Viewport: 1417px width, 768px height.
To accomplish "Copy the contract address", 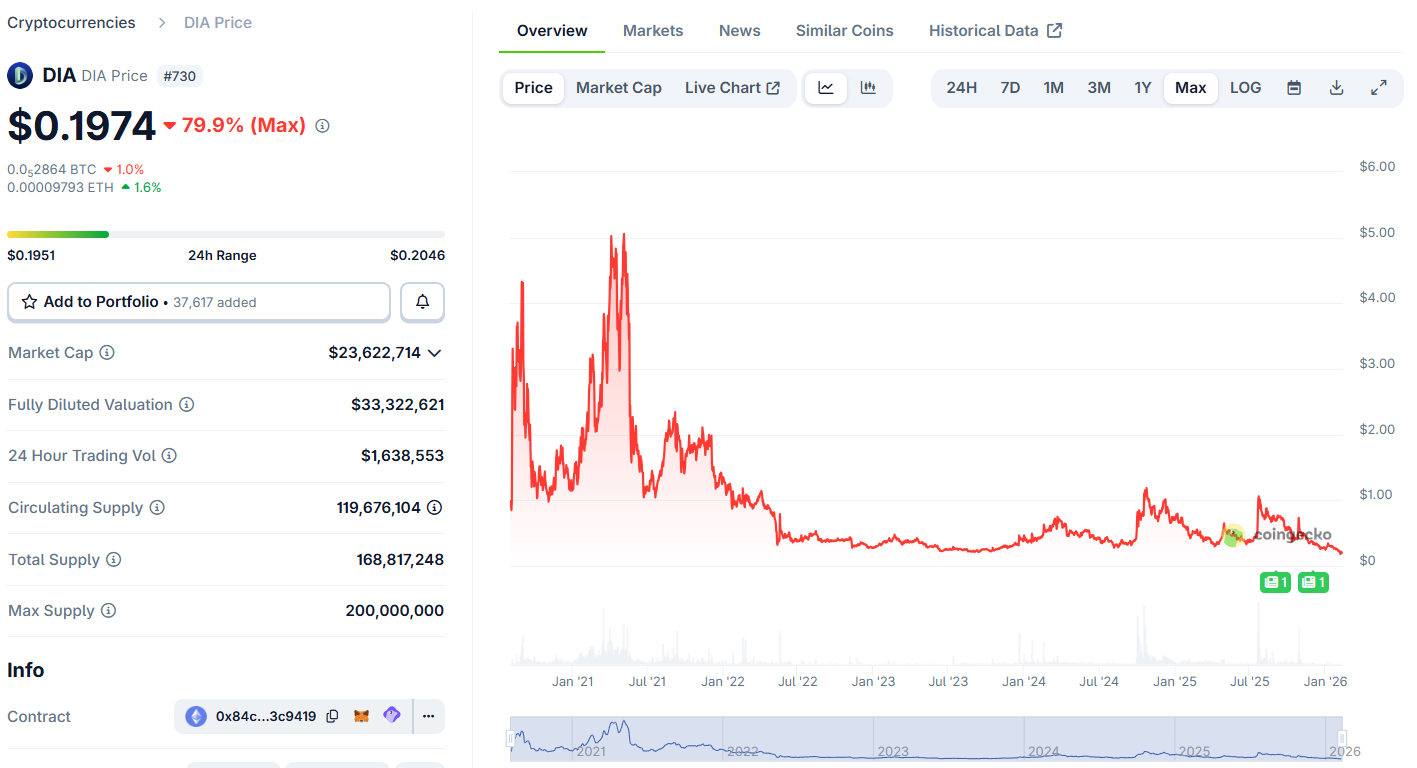I will click(333, 716).
